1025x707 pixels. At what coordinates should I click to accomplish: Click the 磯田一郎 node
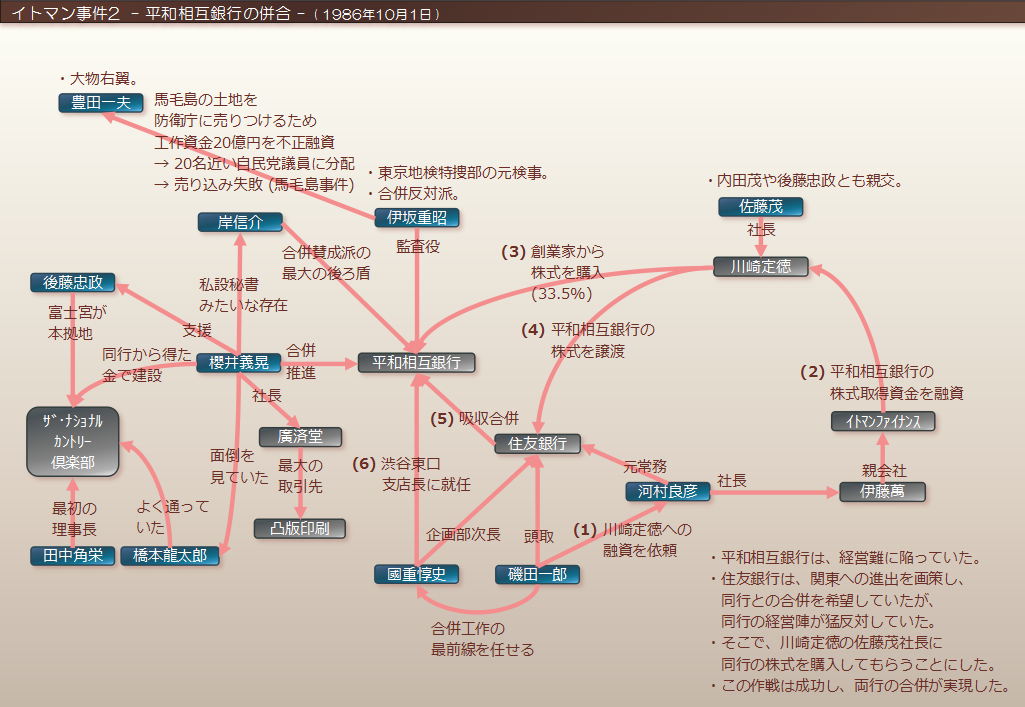(537, 574)
